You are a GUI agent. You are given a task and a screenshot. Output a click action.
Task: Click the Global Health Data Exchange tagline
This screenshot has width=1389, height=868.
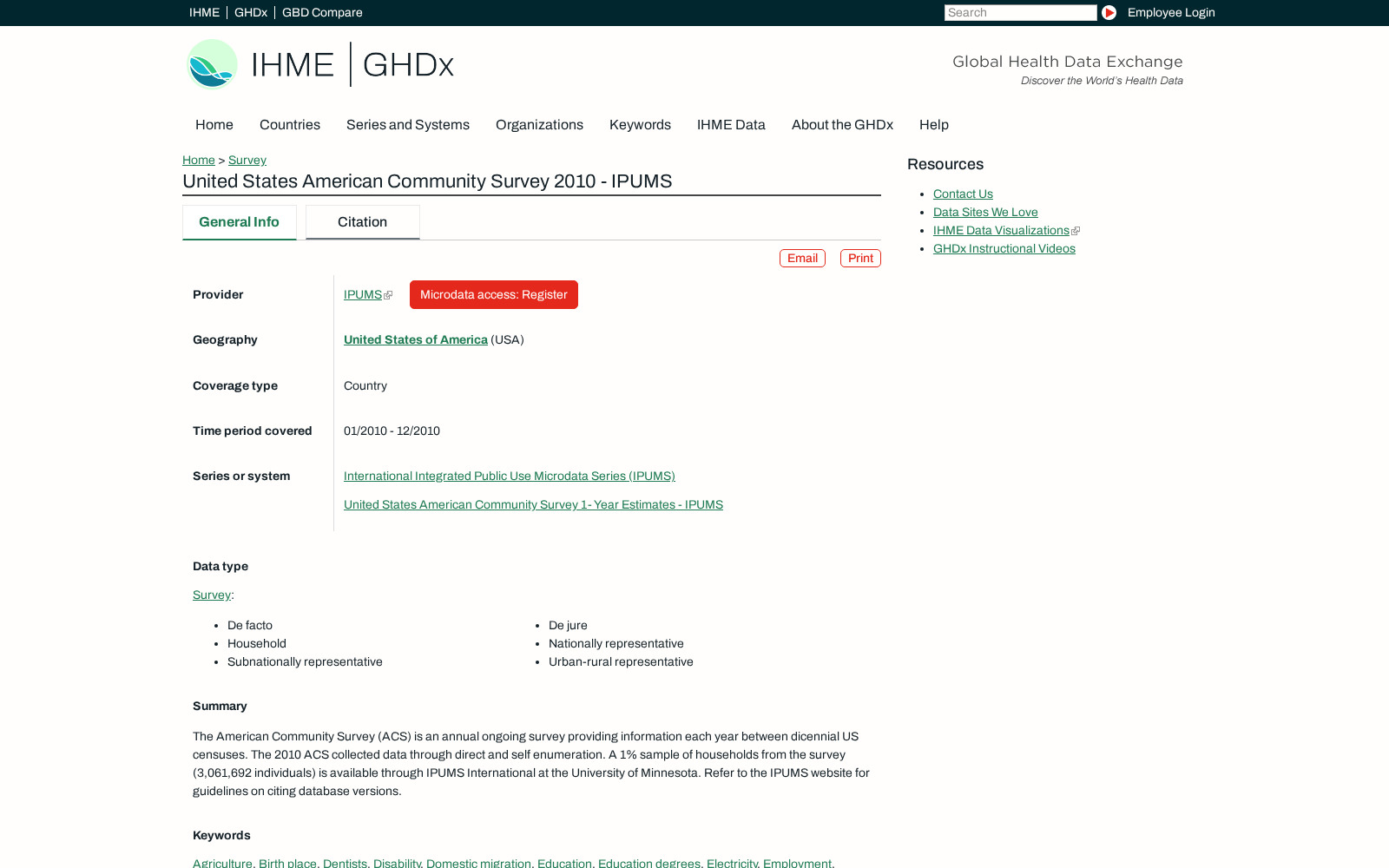click(x=1068, y=62)
